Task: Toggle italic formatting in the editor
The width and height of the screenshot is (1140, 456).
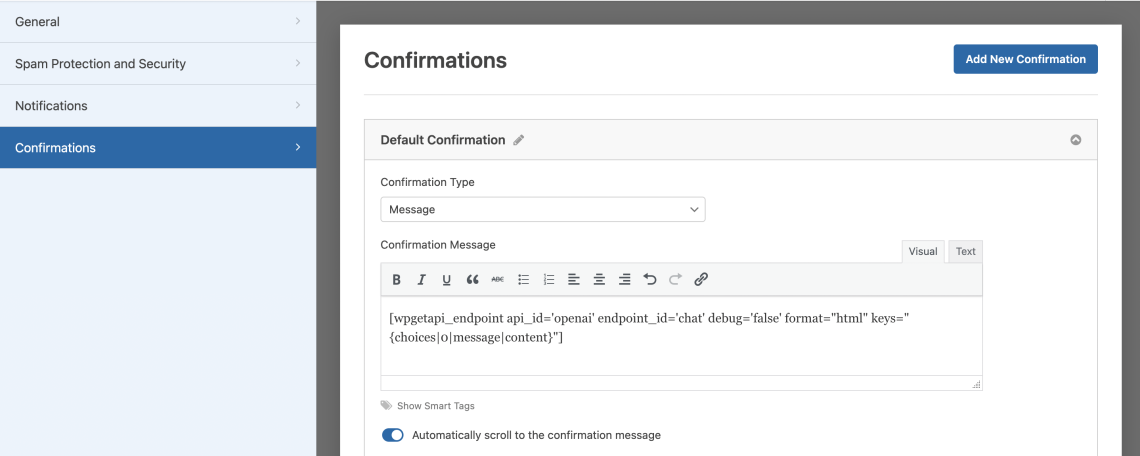Action: coord(422,280)
